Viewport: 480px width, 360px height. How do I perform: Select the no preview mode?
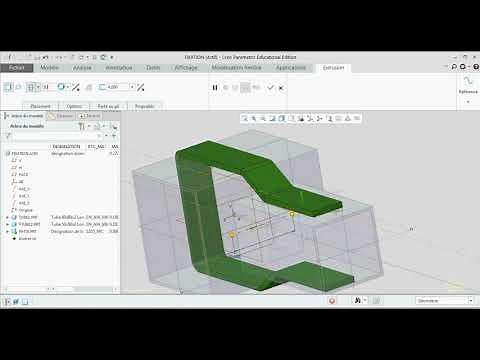coord(226,88)
